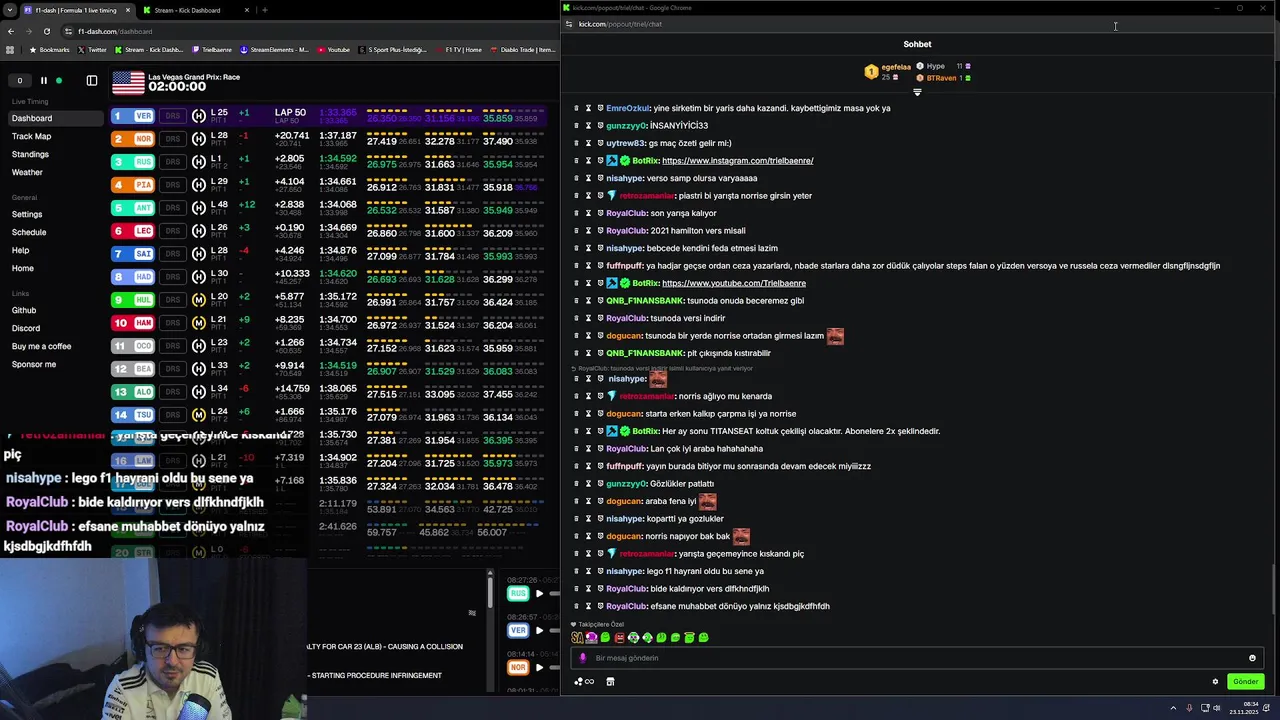Click the delay input showing 0
1280x720 pixels.
coord(19,81)
